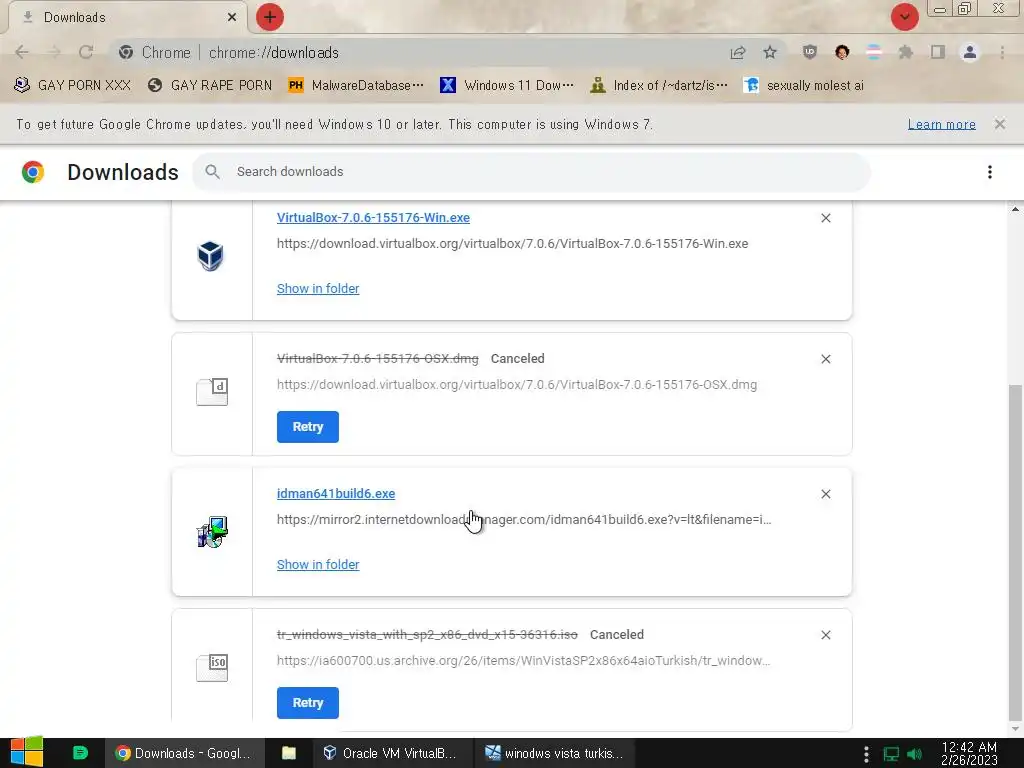Screen dimensions: 1024x768
Task: Go back with the browser back arrow
Action: click(x=22, y=52)
